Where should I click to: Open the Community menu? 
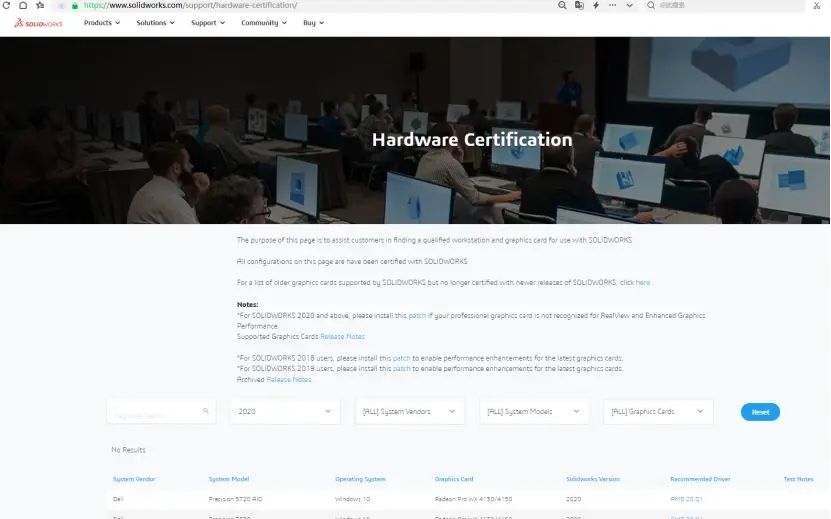click(264, 23)
